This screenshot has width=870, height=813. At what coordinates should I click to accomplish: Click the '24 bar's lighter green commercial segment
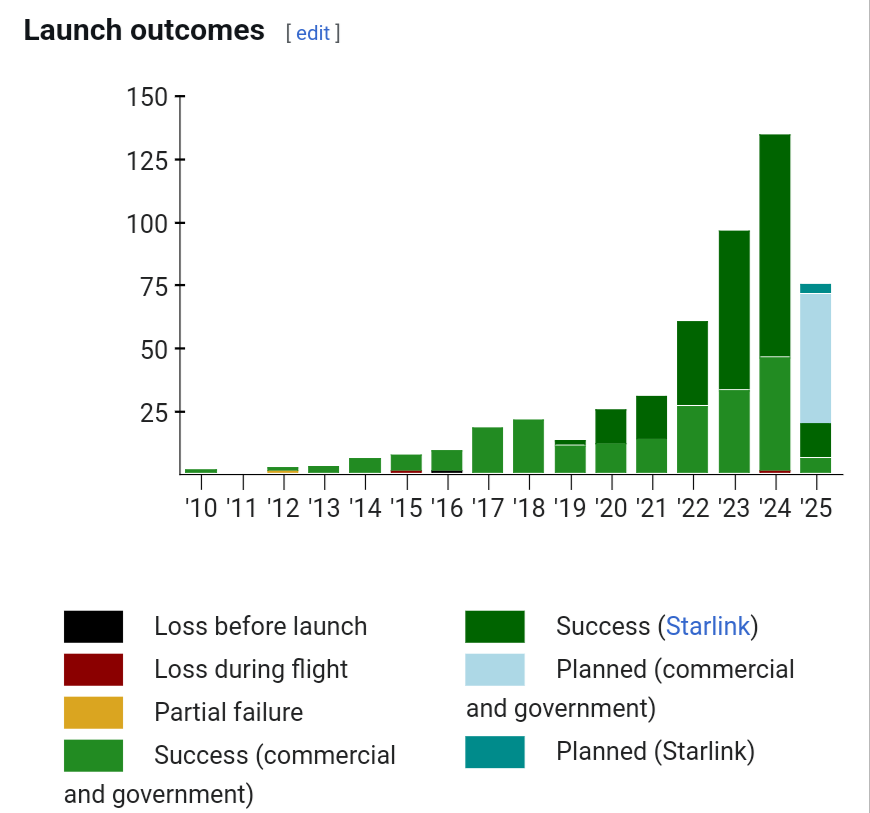click(x=775, y=413)
